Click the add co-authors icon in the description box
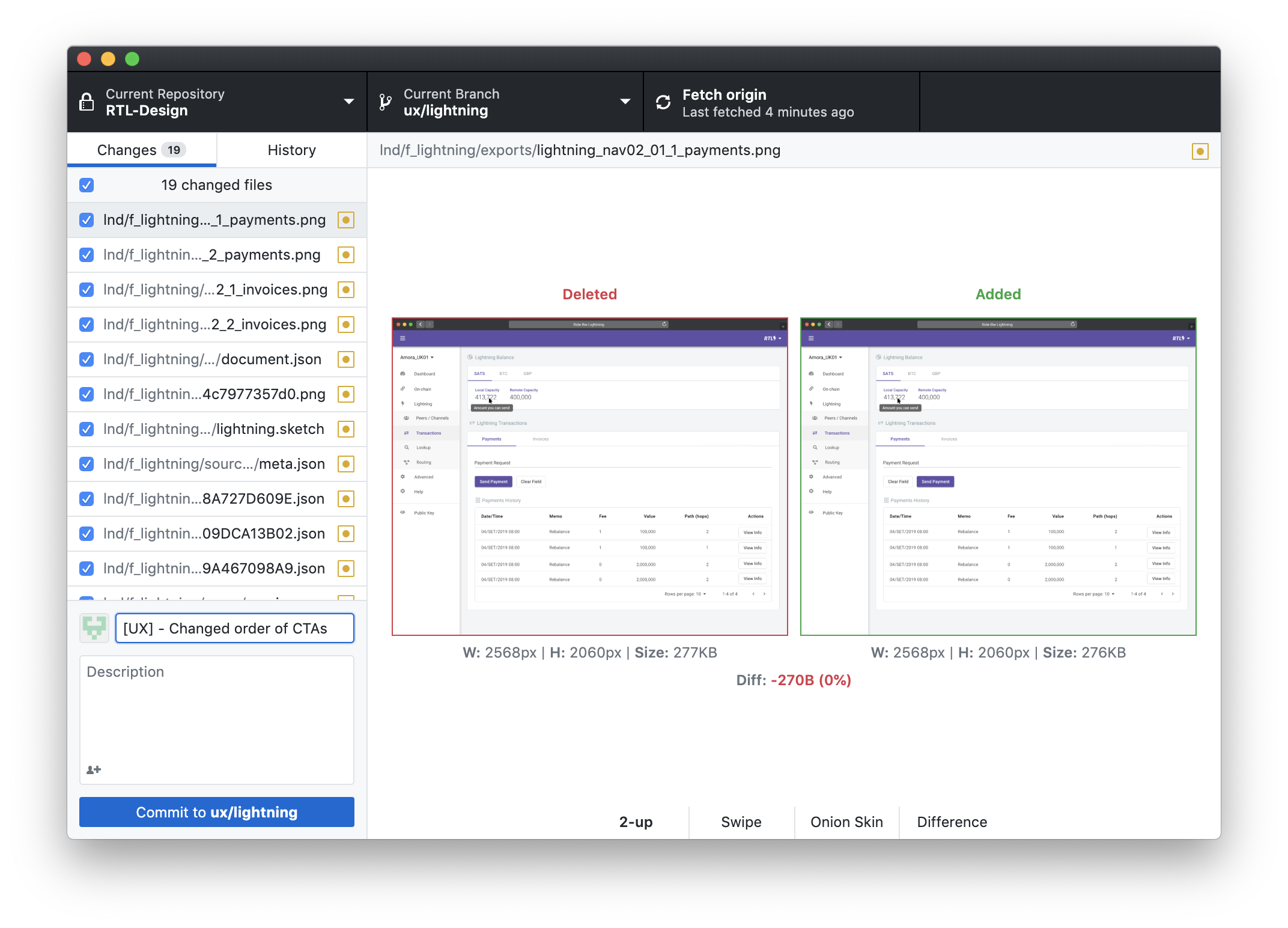 [94, 769]
